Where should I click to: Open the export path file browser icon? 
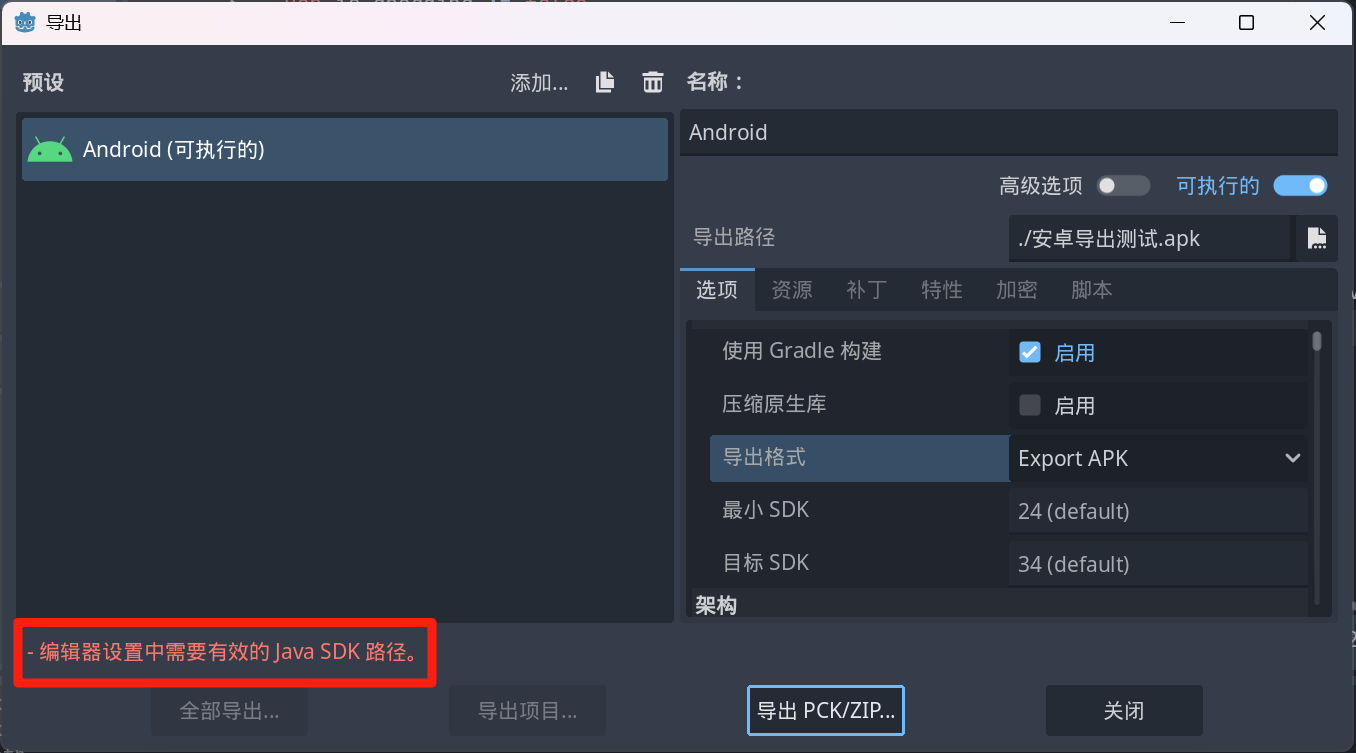click(1317, 238)
